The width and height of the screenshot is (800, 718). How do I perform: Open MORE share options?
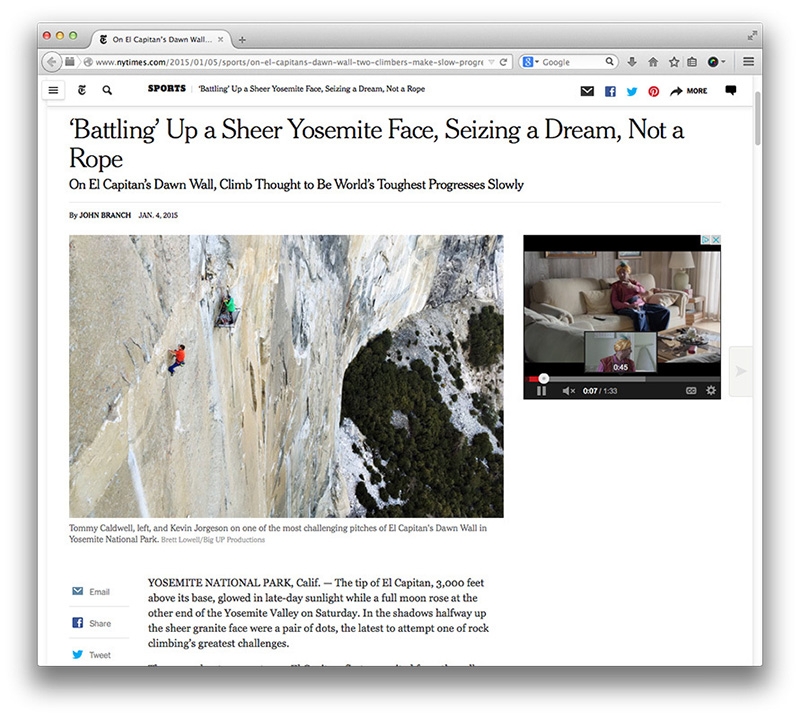click(688, 91)
